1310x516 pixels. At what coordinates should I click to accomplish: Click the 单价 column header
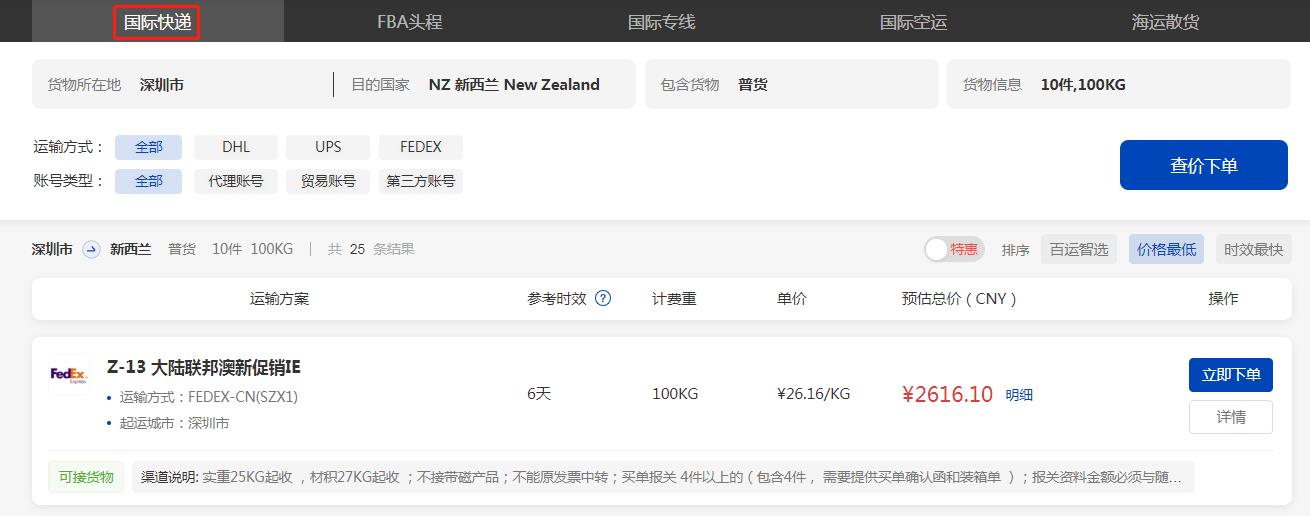coord(792,299)
